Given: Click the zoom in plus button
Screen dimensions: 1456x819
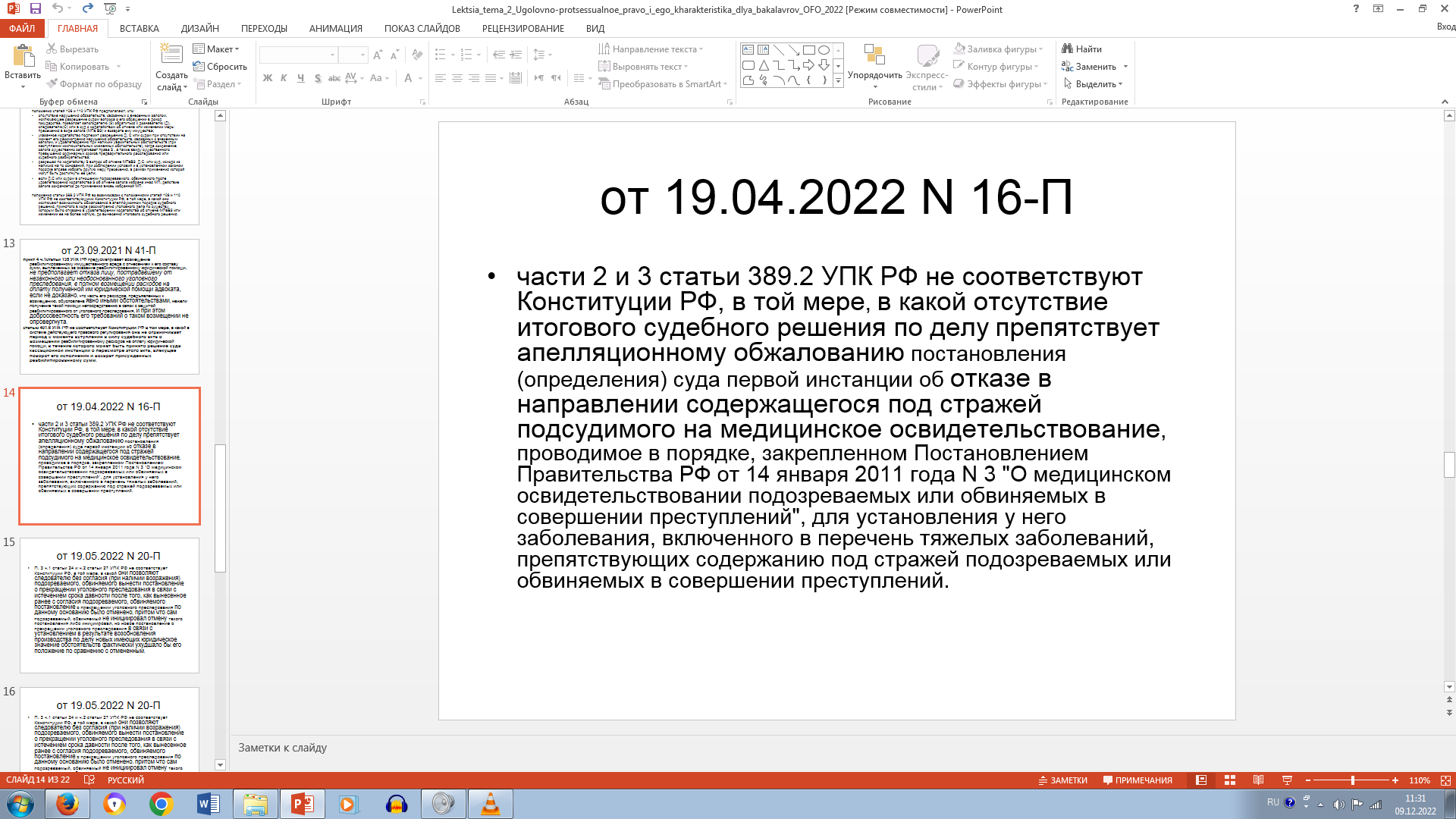Looking at the screenshot, I should point(1395,780).
